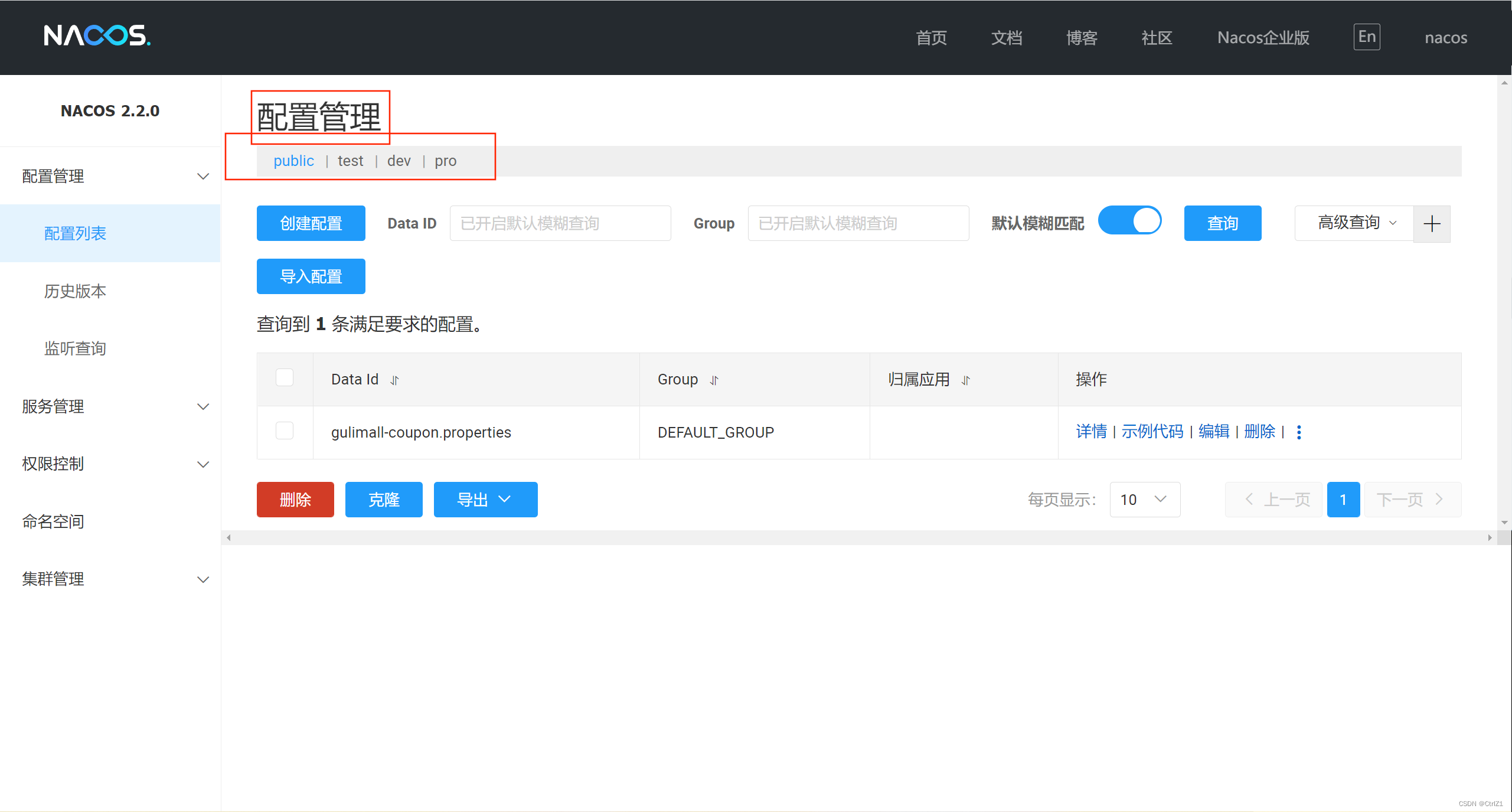
Task: Click the 下一页 pagination button
Action: (1413, 500)
